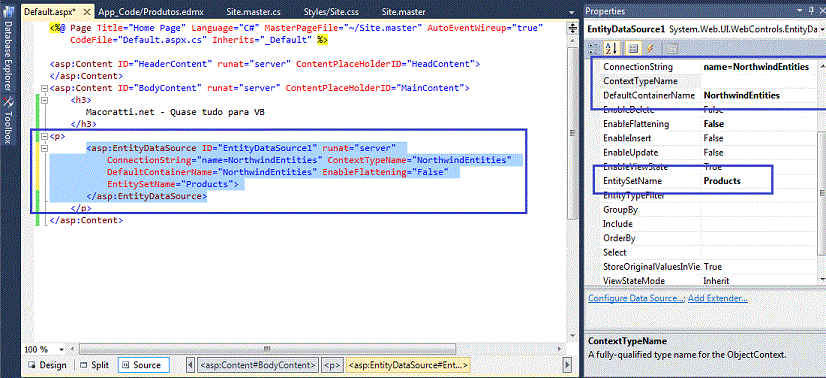Collapse the asp:EntityDataSource element outline

pos(44,148)
